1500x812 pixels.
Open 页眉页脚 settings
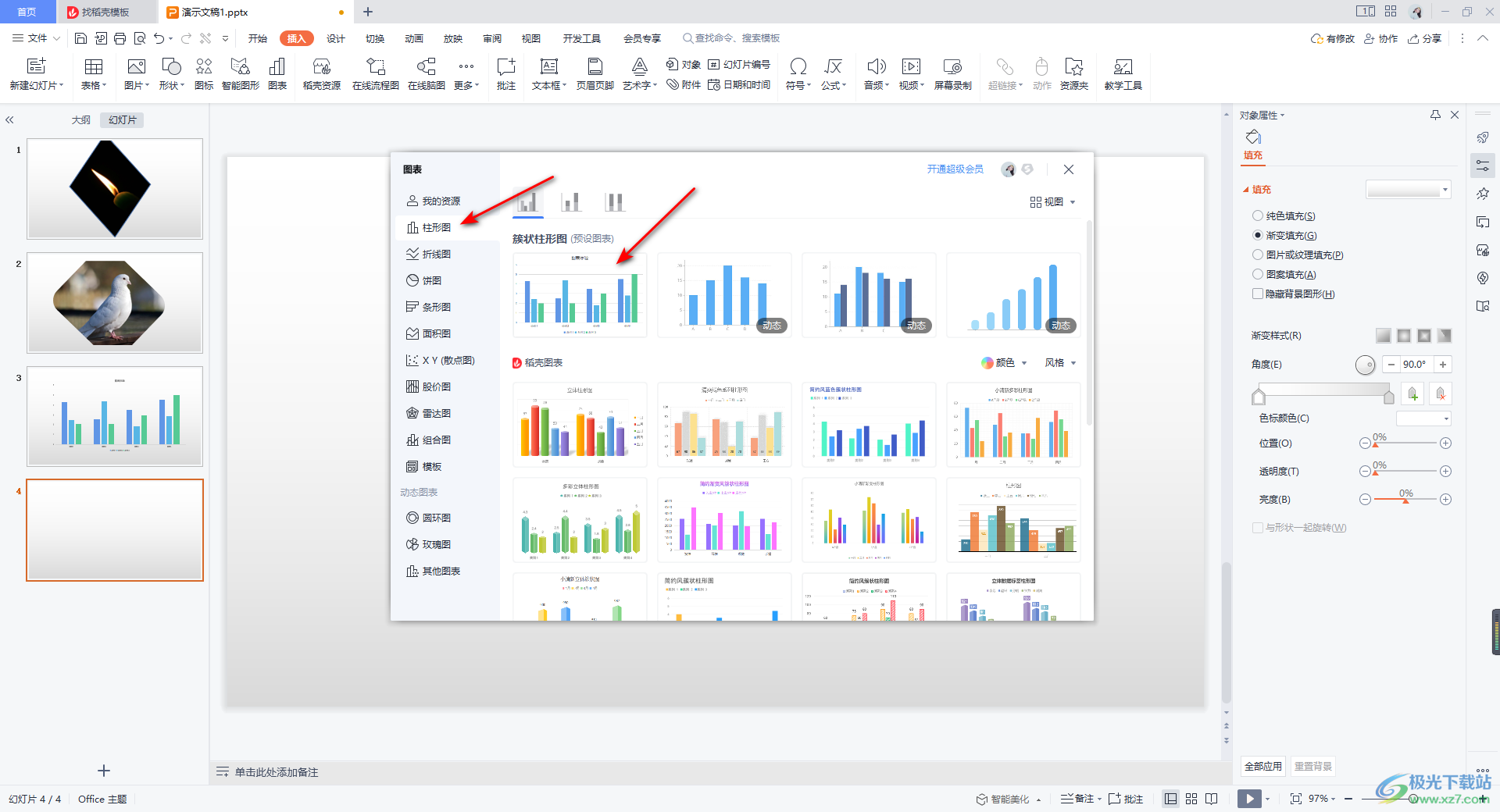point(595,74)
